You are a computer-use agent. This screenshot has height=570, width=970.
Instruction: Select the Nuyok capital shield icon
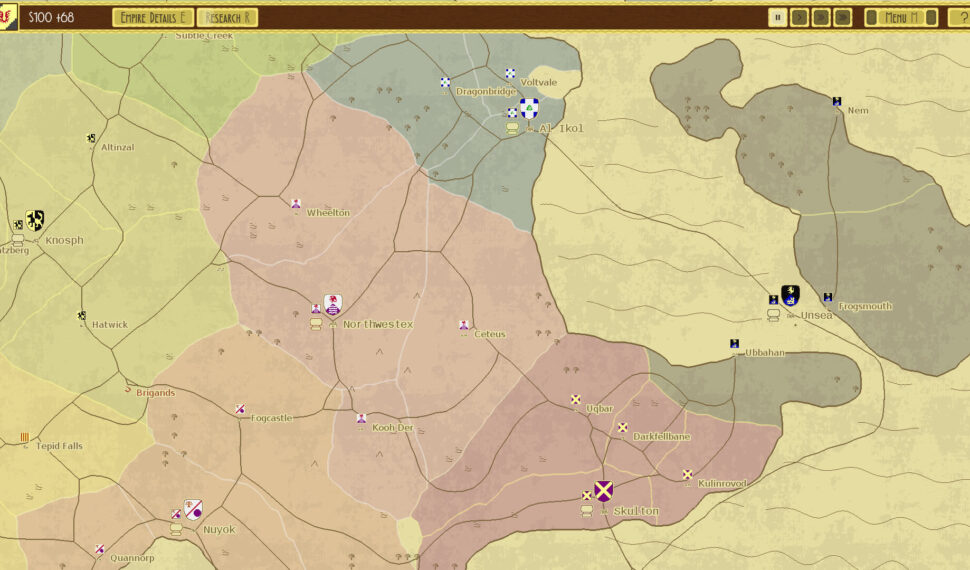193,510
